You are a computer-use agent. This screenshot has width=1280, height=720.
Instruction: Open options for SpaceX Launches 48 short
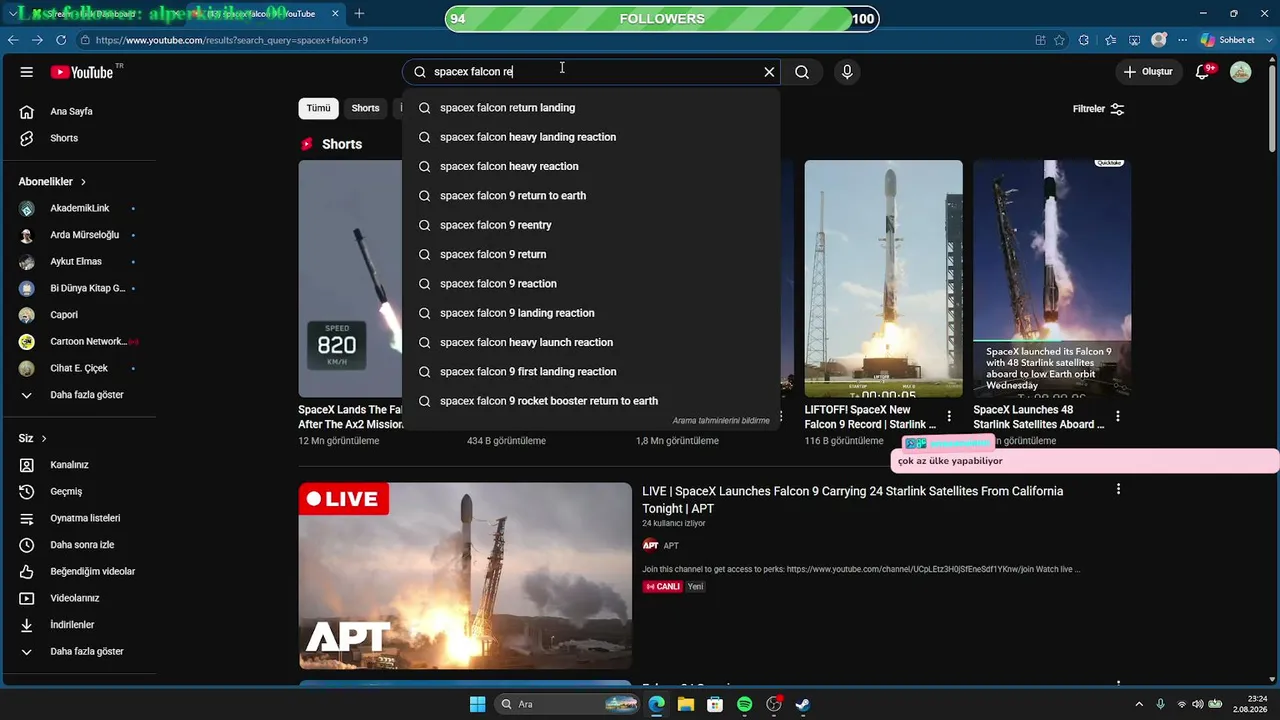[1118, 416]
